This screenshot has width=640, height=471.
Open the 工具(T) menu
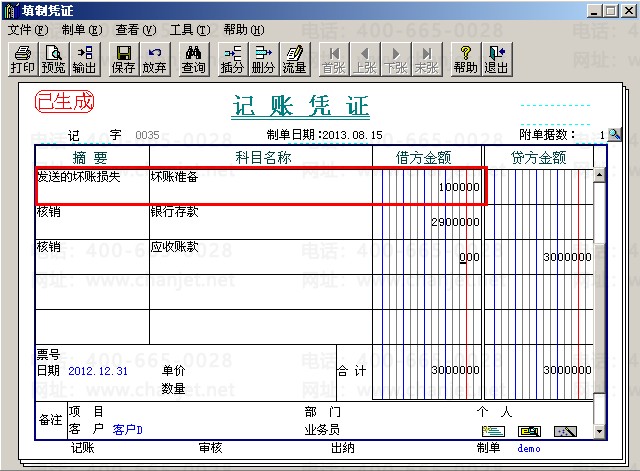(x=190, y=30)
